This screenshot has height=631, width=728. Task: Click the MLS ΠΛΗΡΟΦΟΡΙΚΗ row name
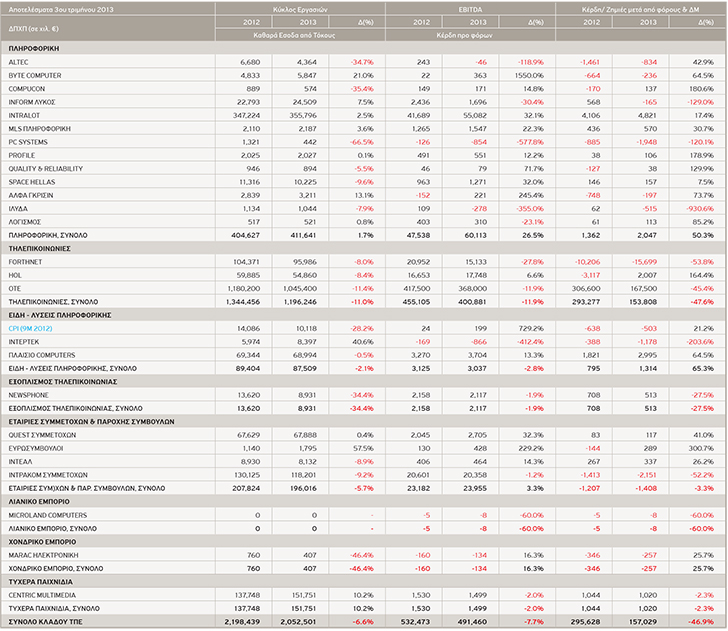[39, 129]
